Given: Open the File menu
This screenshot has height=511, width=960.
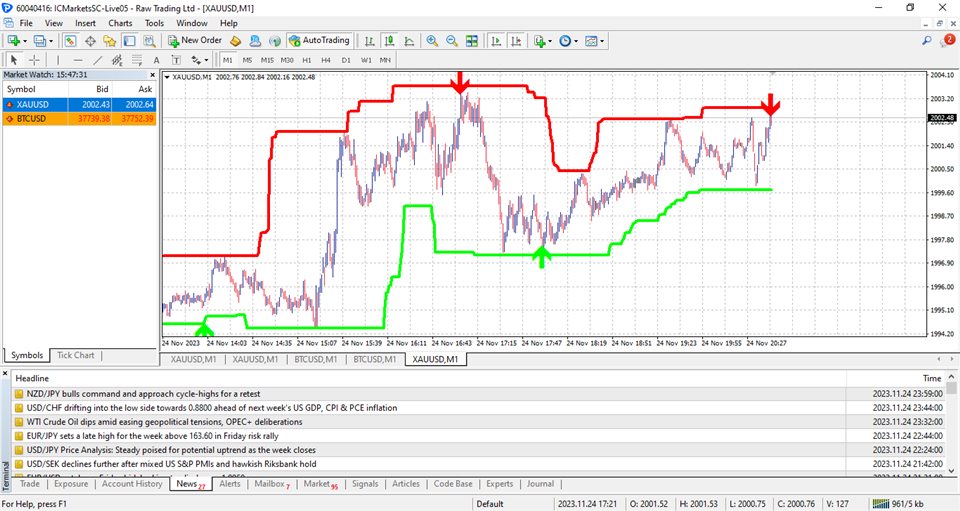Looking at the screenshot, I should [x=26, y=23].
